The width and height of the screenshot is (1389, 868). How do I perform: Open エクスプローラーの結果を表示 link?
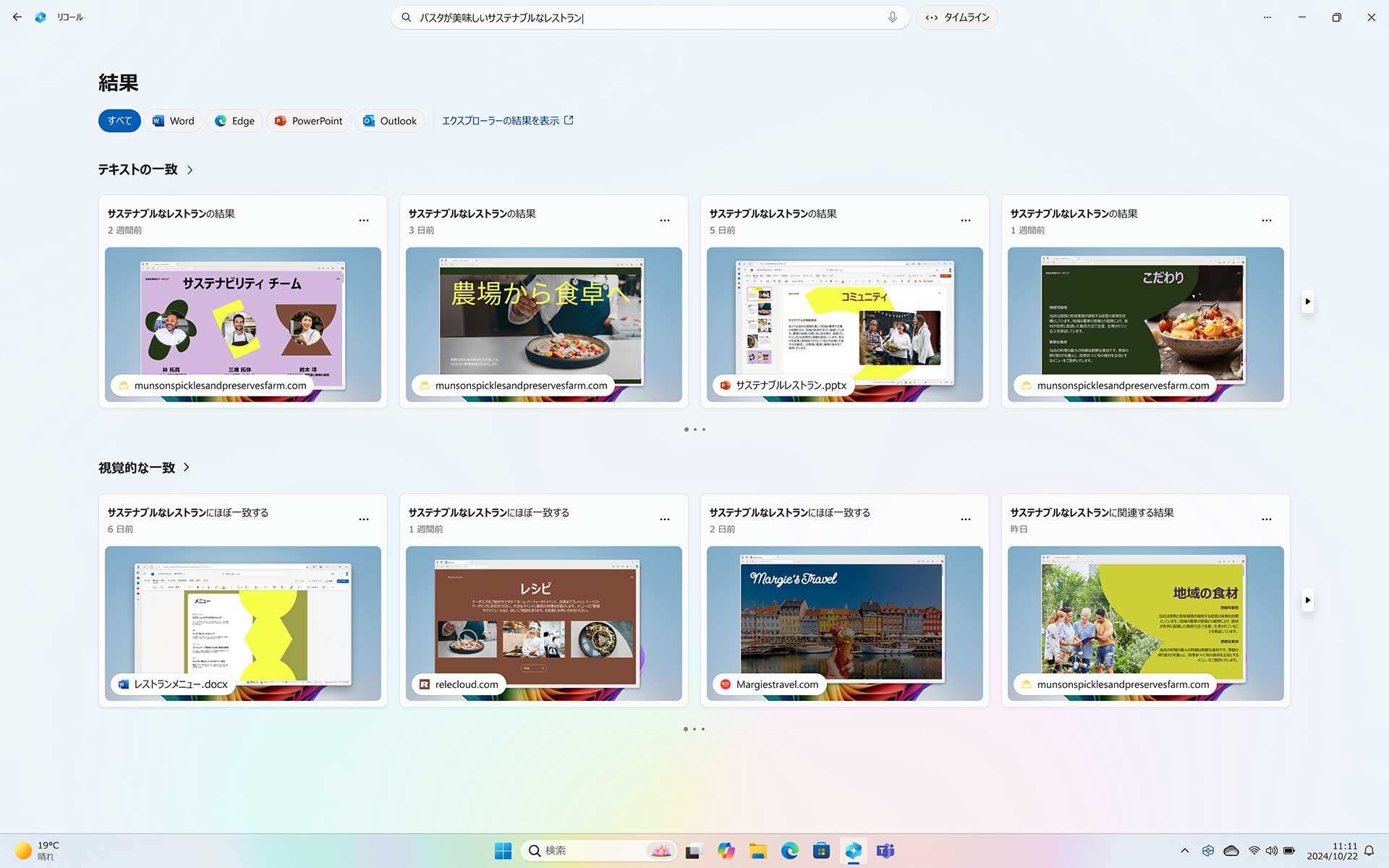pos(507,121)
